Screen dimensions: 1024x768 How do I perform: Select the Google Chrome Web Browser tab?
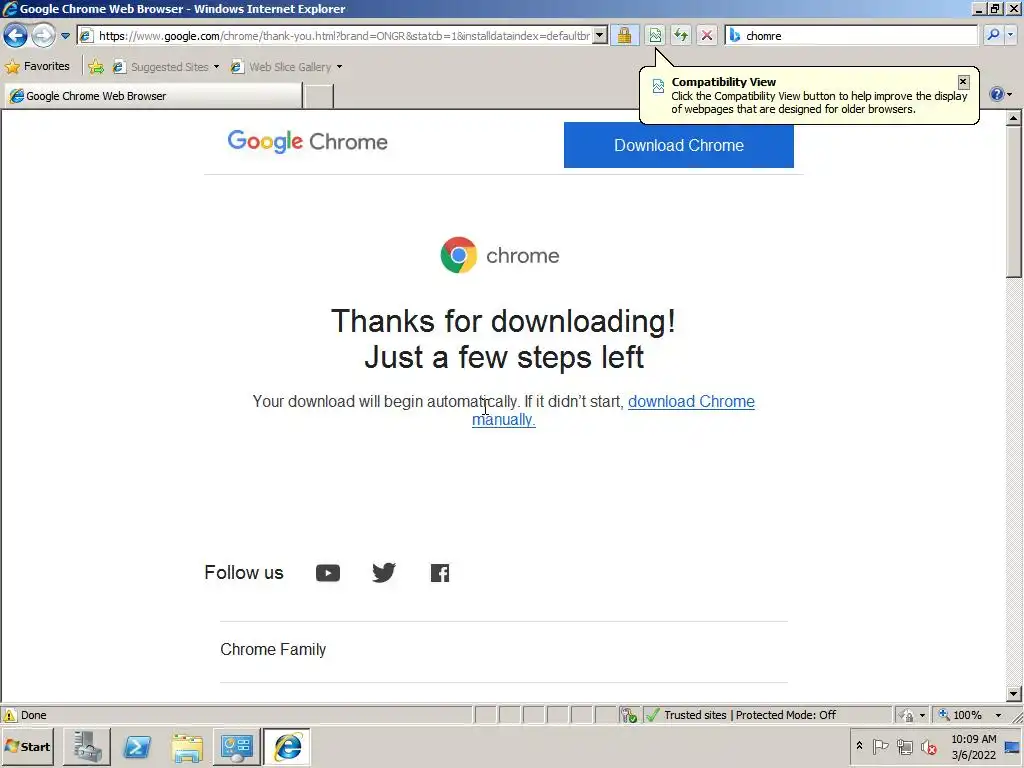click(x=153, y=96)
